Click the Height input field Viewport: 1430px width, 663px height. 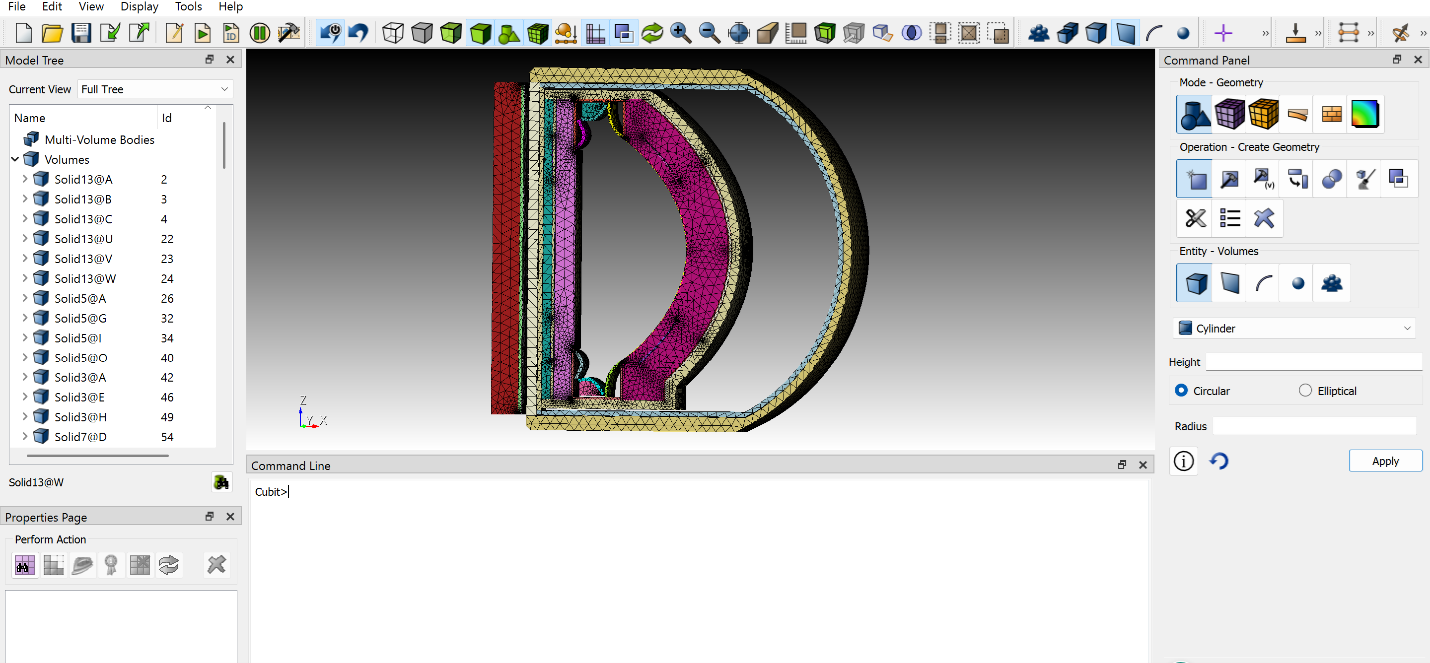pos(1312,362)
